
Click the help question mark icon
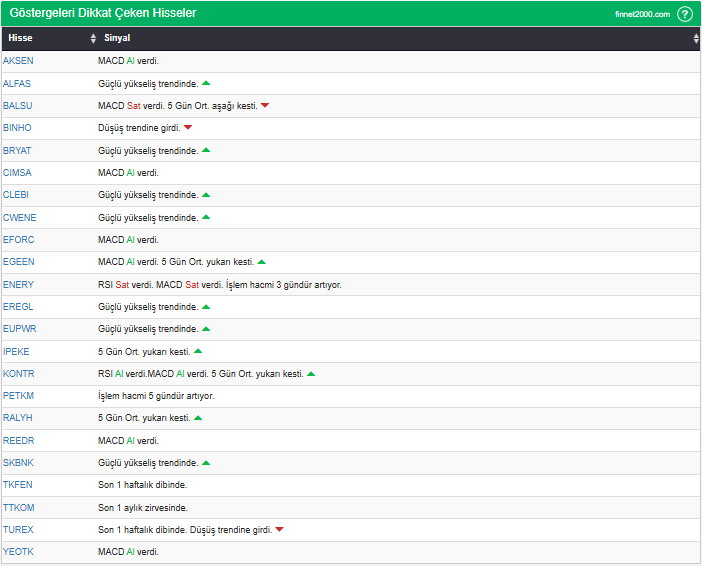point(685,14)
